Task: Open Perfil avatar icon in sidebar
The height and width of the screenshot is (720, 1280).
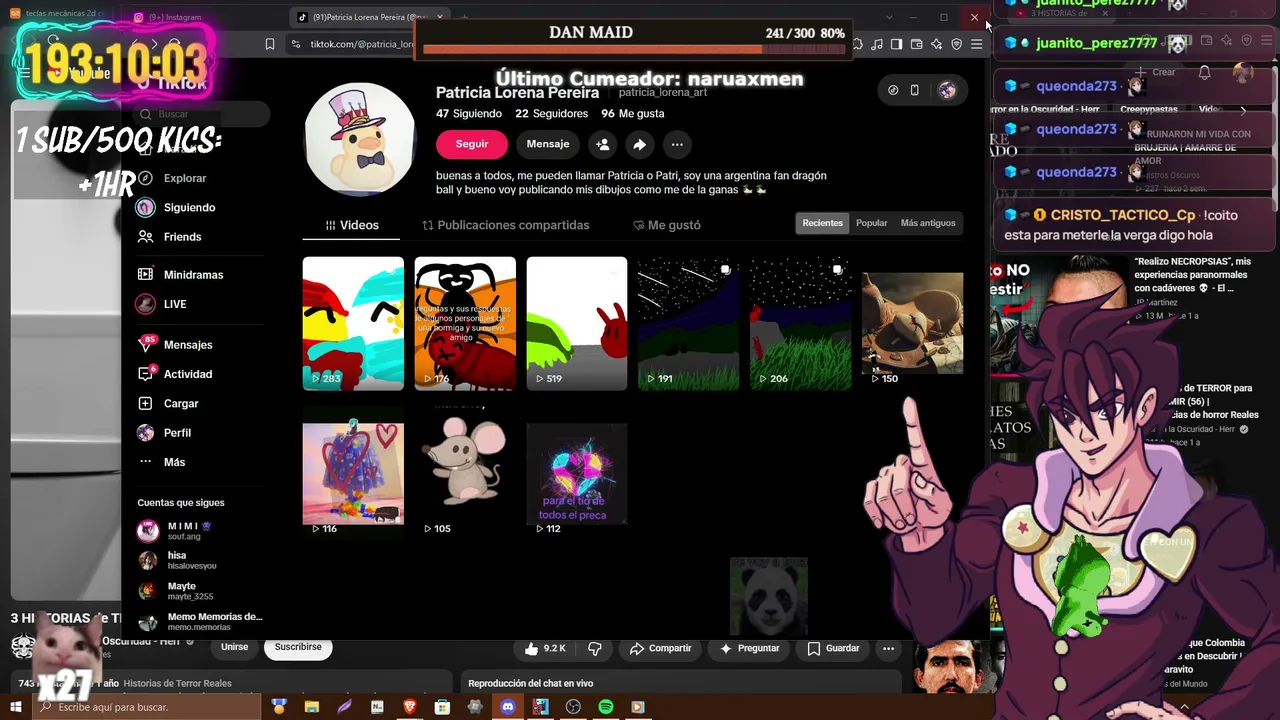Action: point(146,433)
